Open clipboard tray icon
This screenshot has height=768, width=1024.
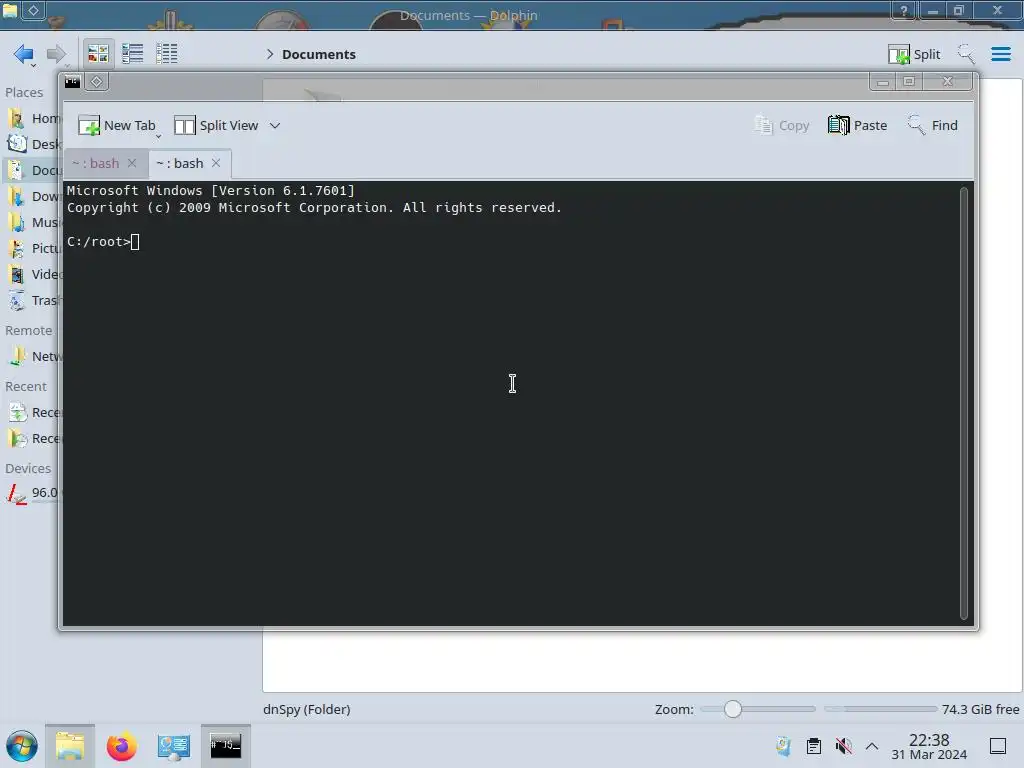(814, 746)
